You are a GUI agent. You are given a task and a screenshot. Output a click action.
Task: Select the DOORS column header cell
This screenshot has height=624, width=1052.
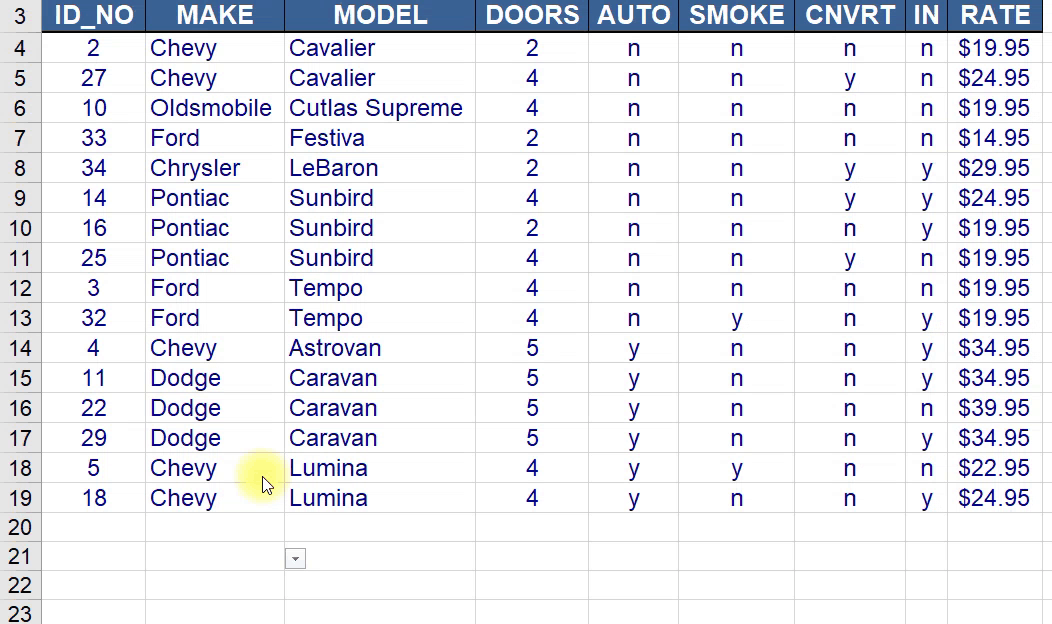[x=532, y=15]
